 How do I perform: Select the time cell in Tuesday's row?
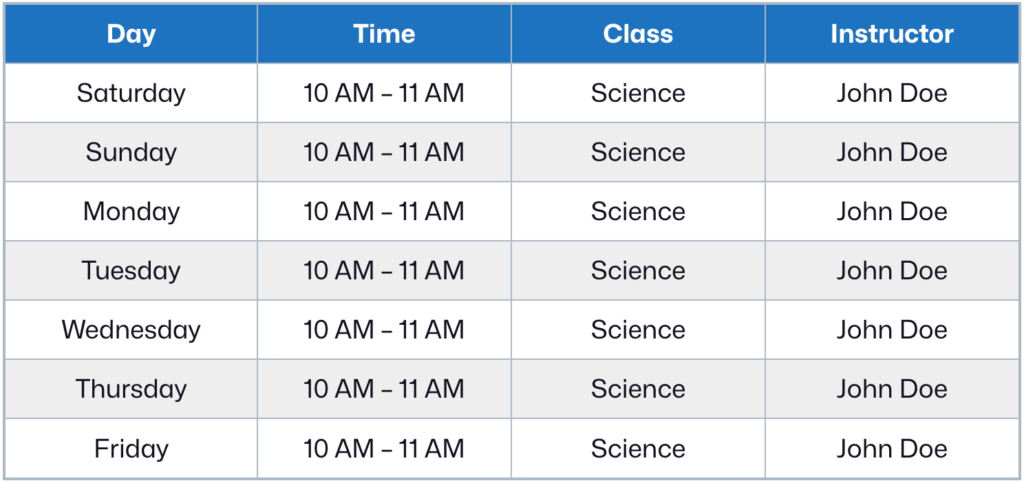tap(384, 270)
